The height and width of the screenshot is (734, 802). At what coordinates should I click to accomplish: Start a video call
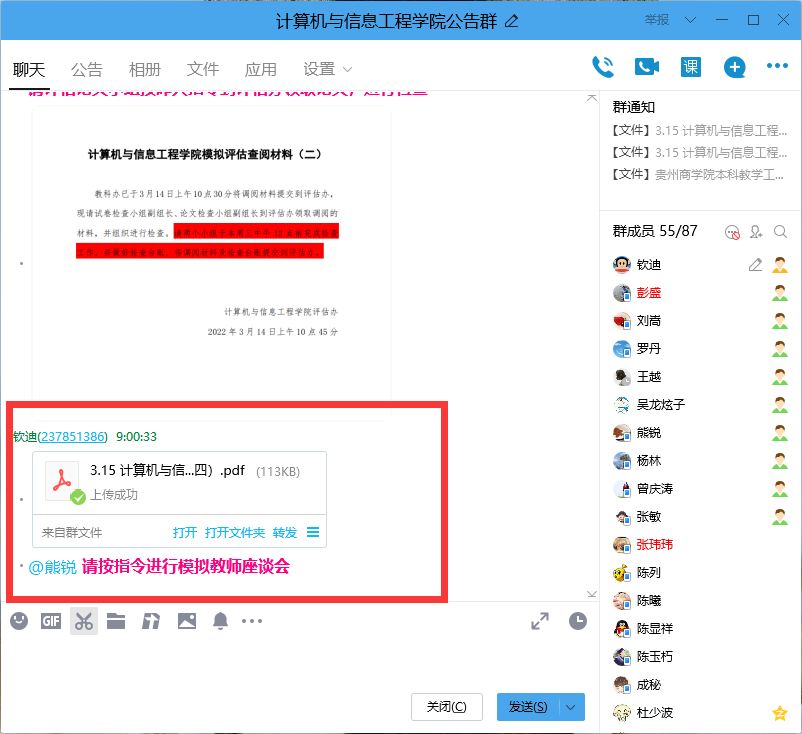[x=645, y=66]
